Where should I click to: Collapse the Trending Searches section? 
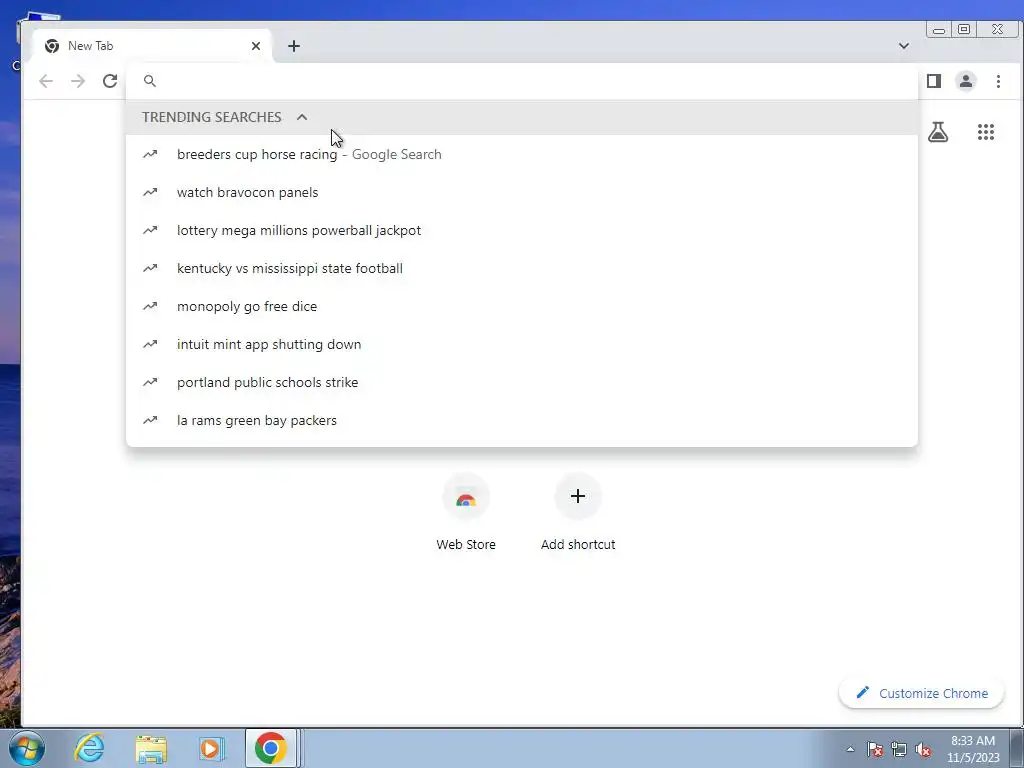pyautogui.click(x=302, y=117)
